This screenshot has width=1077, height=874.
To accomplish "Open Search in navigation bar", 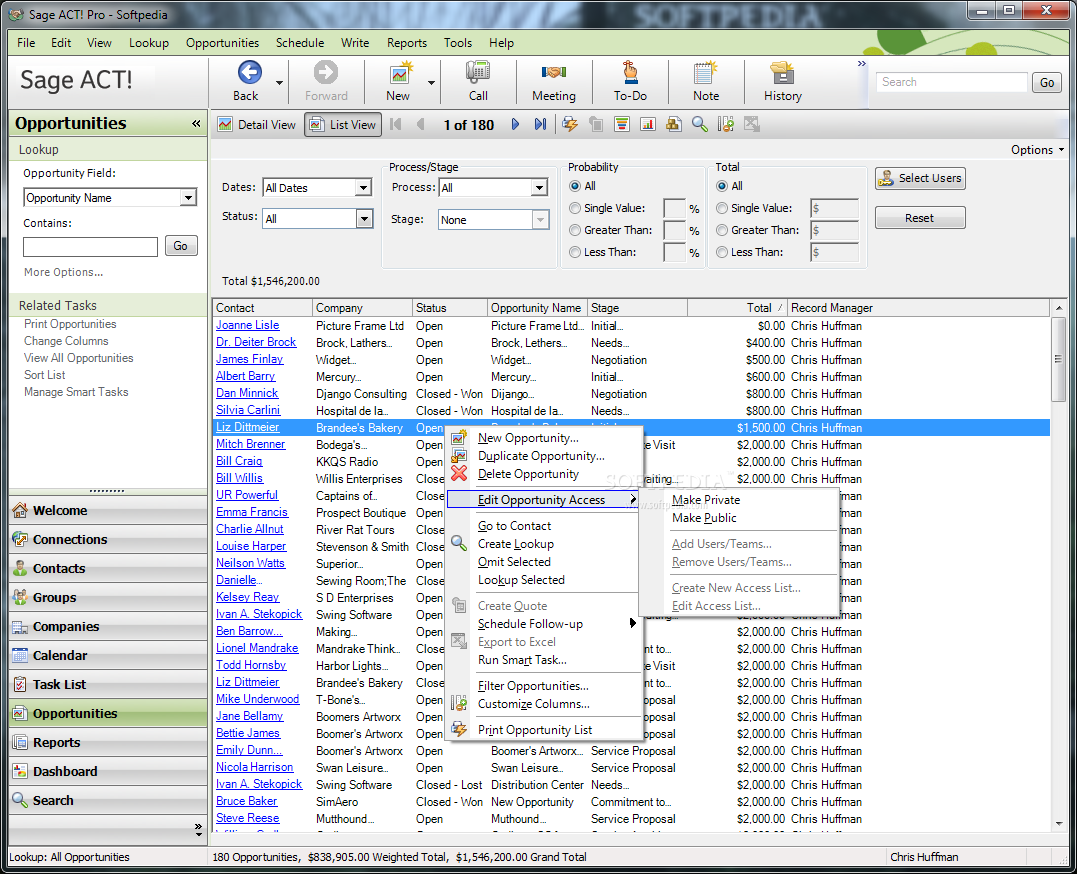I will pos(108,800).
